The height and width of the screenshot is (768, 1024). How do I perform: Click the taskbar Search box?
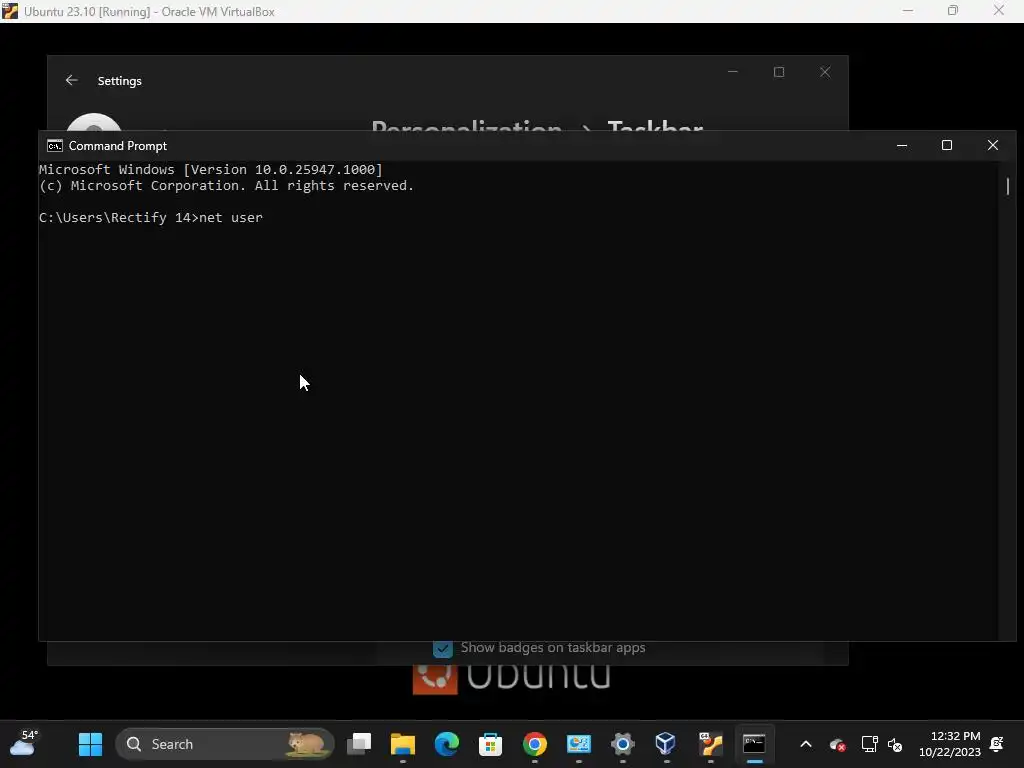225,744
